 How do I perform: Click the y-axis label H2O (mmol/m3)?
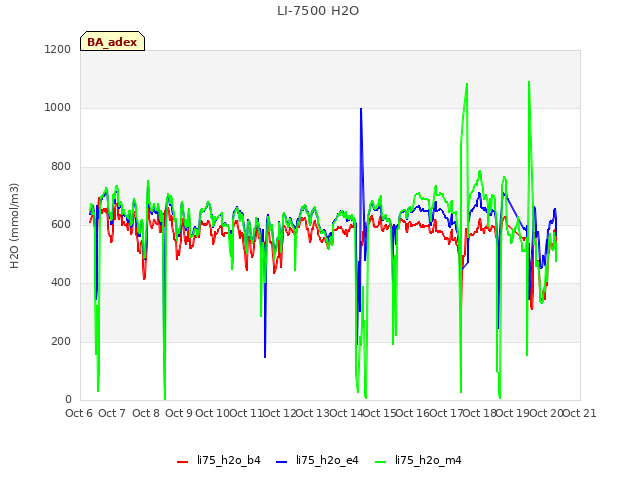point(14,226)
